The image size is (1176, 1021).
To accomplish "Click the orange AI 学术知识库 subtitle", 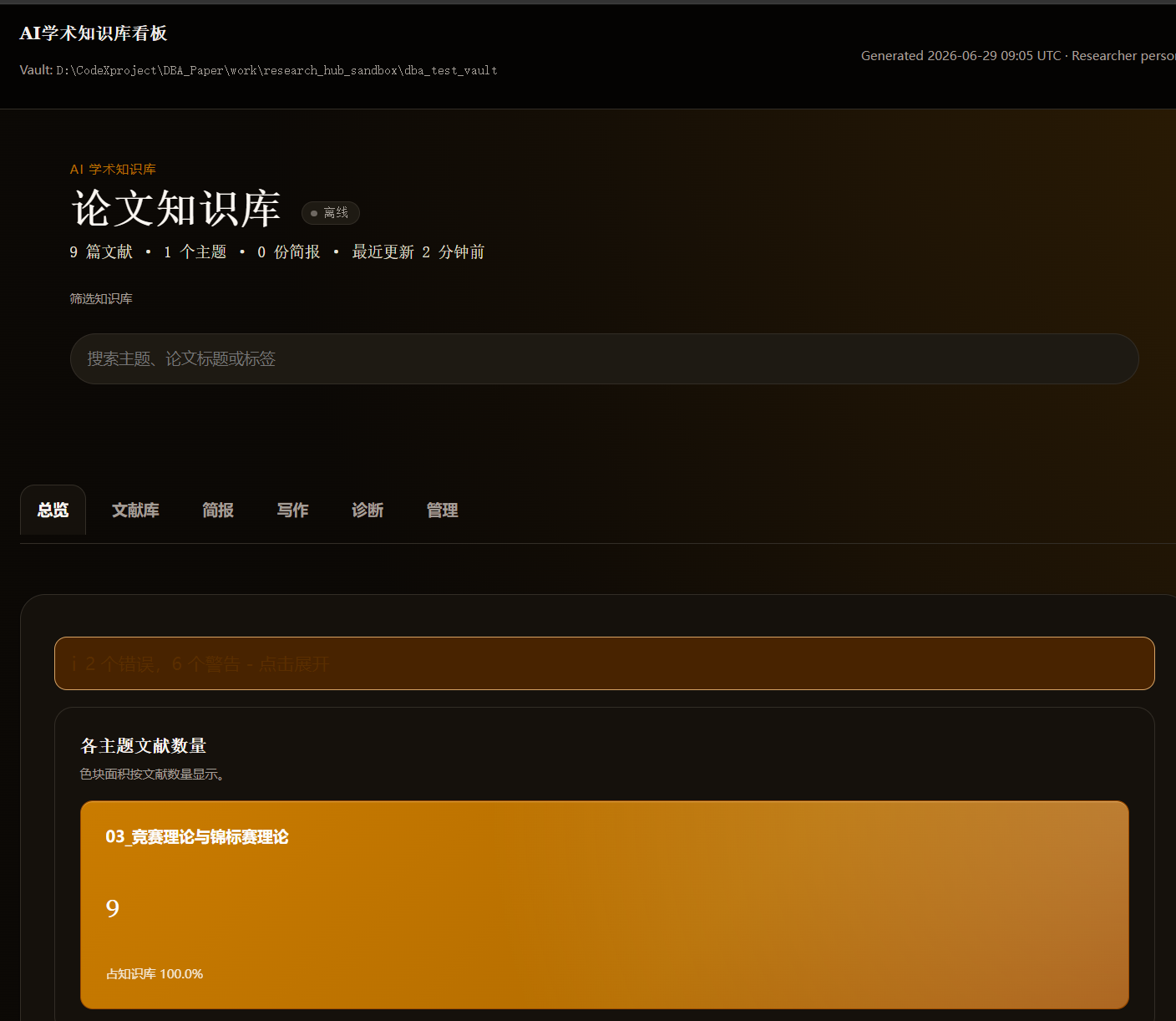I will coord(113,169).
